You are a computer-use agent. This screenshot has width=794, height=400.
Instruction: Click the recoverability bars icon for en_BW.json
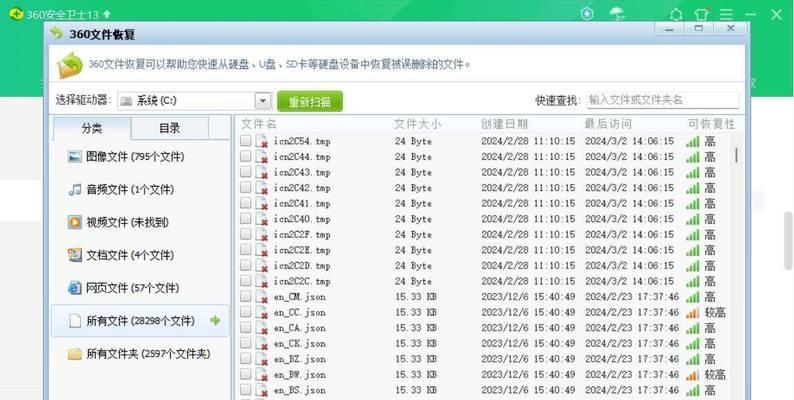pyautogui.click(x=693, y=375)
